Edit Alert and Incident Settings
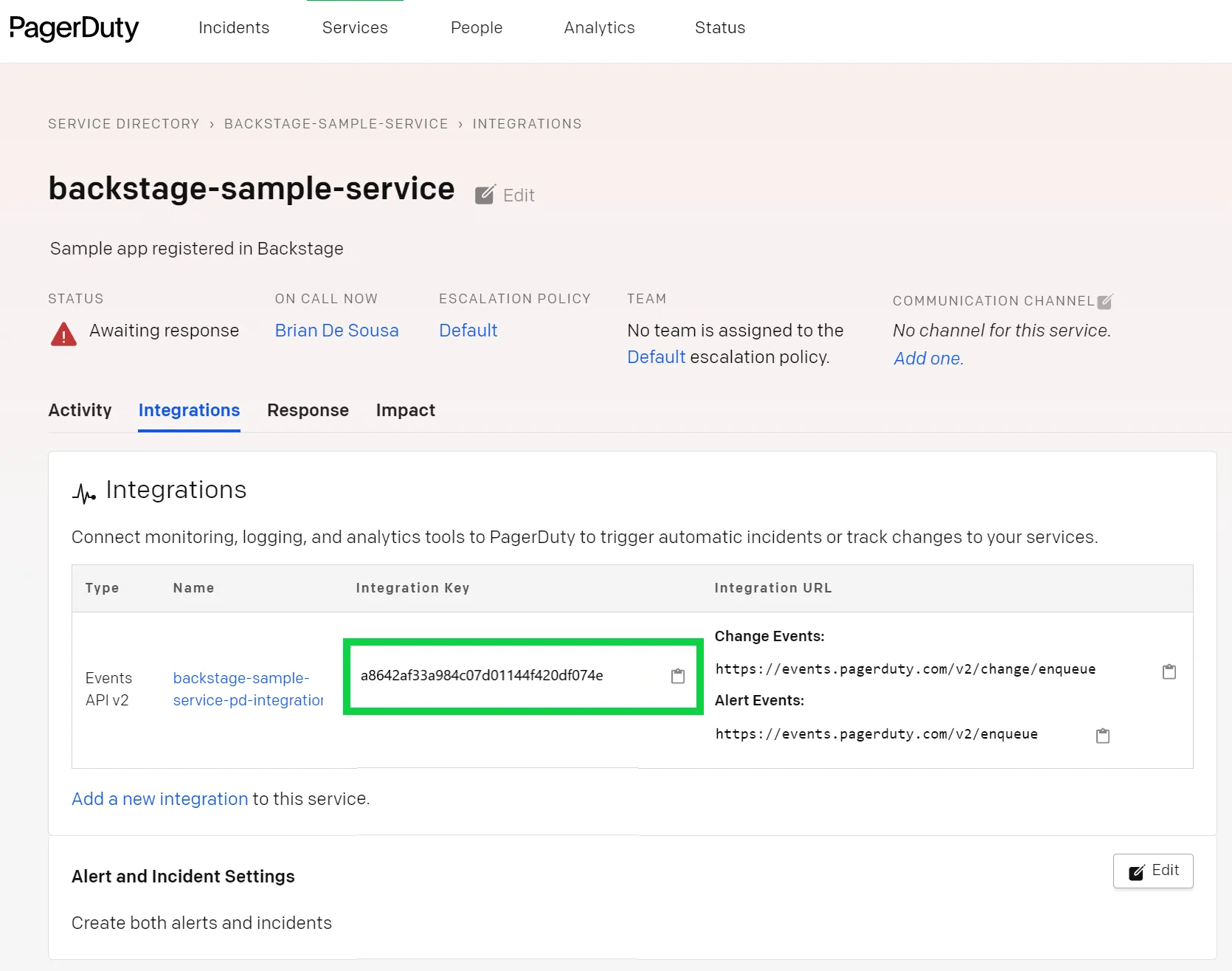The height and width of the screenshot is (971, 1232). click(x=1152, y=871)
